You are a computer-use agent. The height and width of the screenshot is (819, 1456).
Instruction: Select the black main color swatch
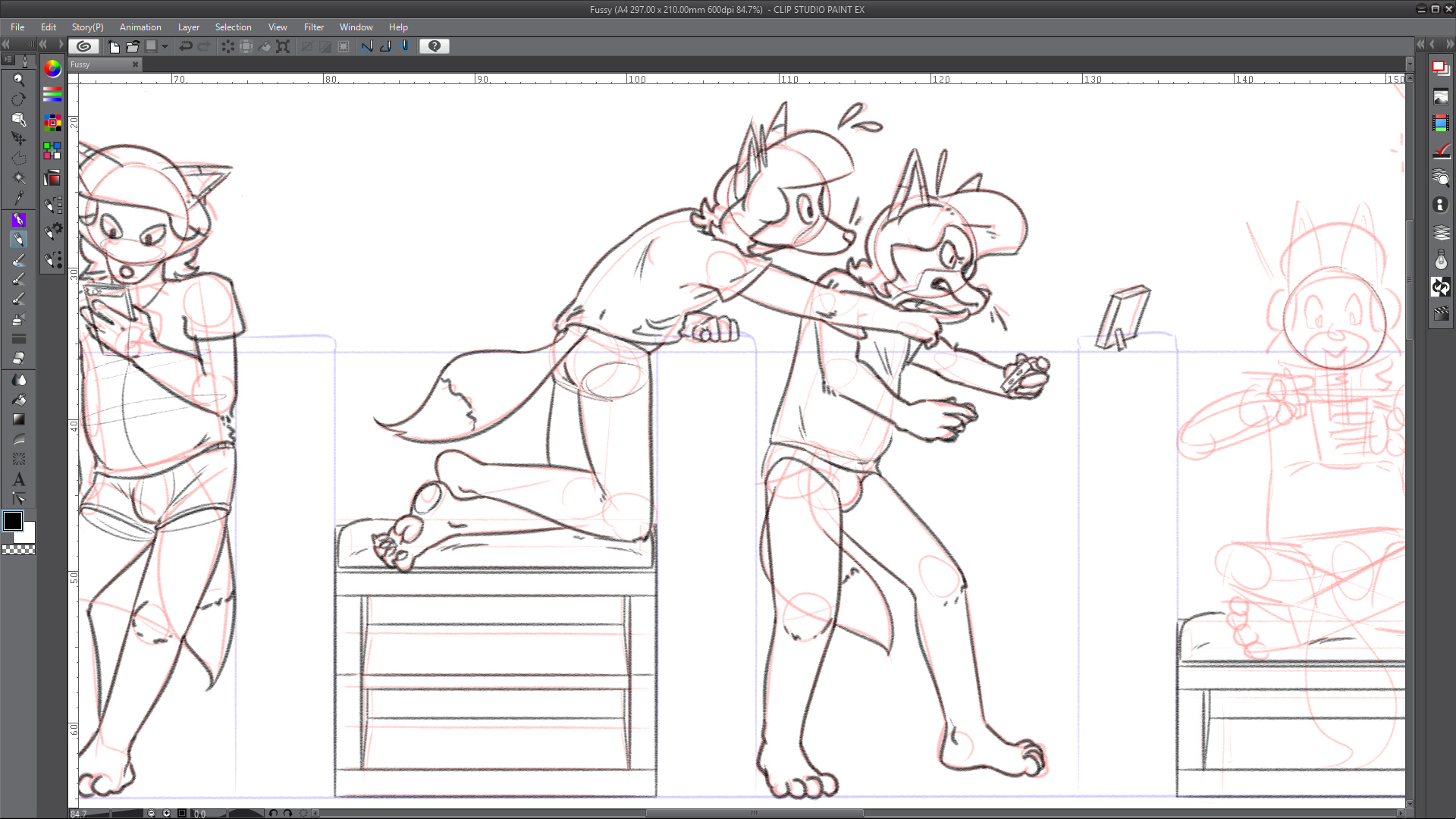[x=13, y=521]
